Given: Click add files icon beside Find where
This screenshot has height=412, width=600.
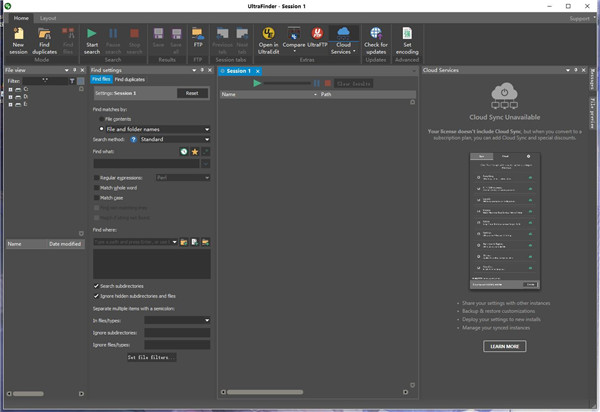Looking at the screenshot, I should [195, 242].
